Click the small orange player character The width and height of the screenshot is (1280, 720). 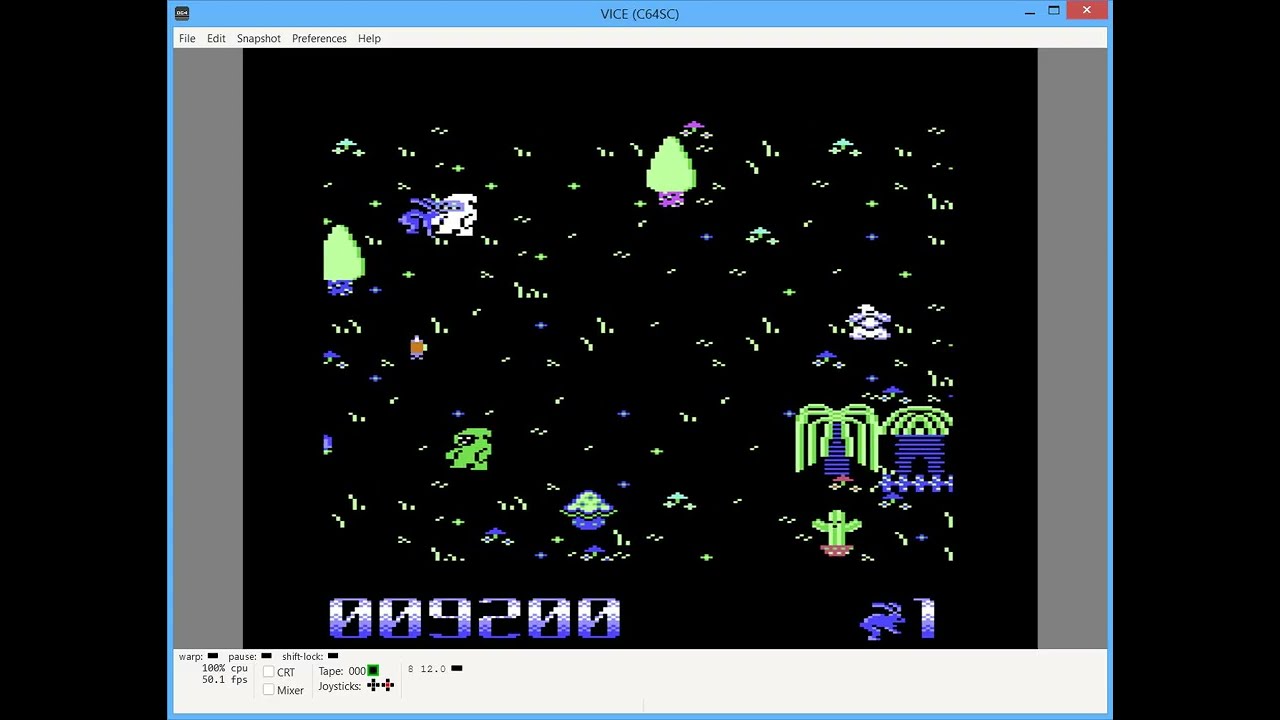click(x=417, y=347)
